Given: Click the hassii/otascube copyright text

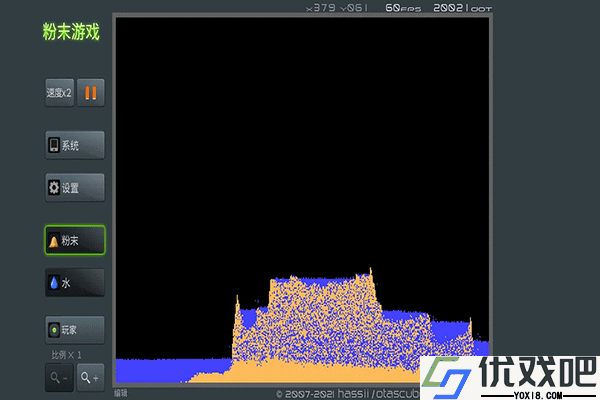Looking at the screenshot, I should (347, 394).
